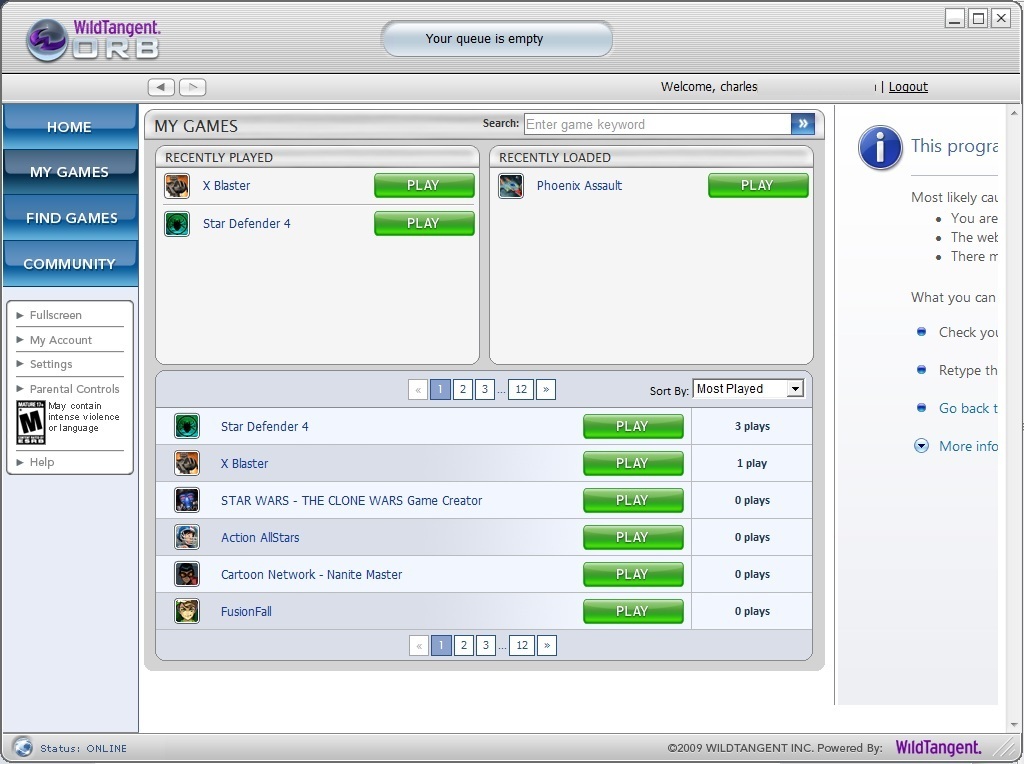Click the Cartoon Network Nanite Master icon
1024x764 pixels.
(x=187, y=575)
